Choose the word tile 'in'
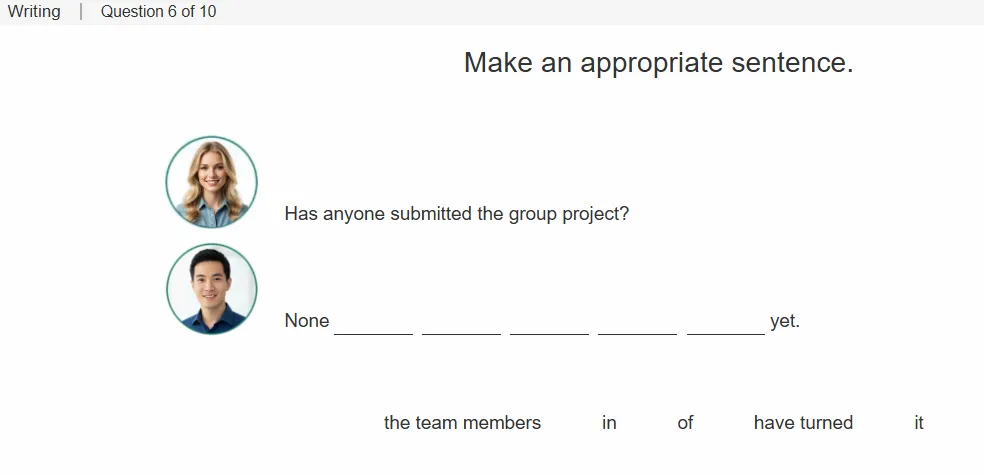 pyautogui.click(x=609, y=423)
